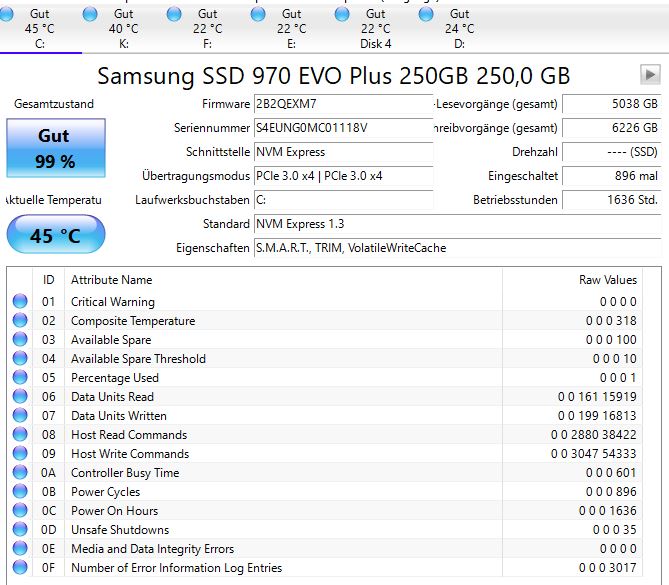
Task: Click the Gut 99 % health status button
Action: [x=56, y=148]
